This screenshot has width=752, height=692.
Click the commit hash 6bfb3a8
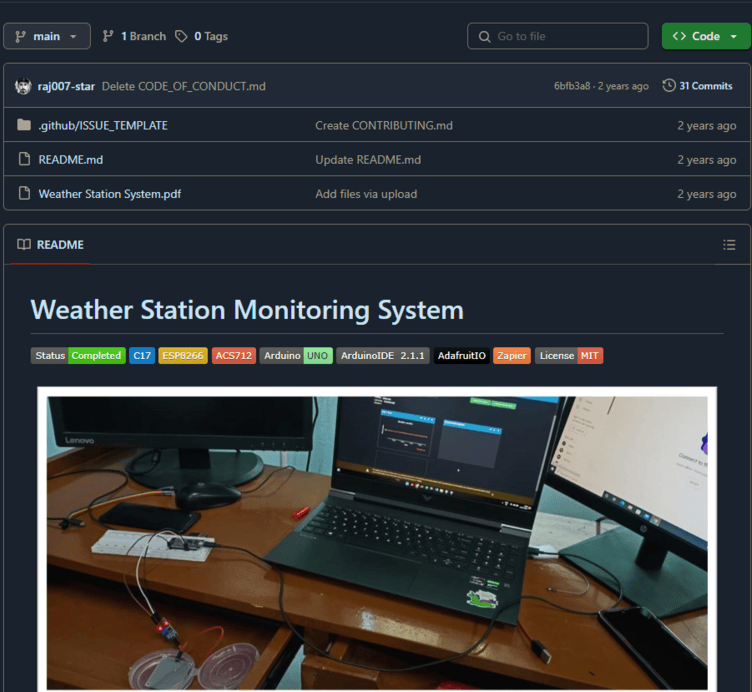click(572, 86)
